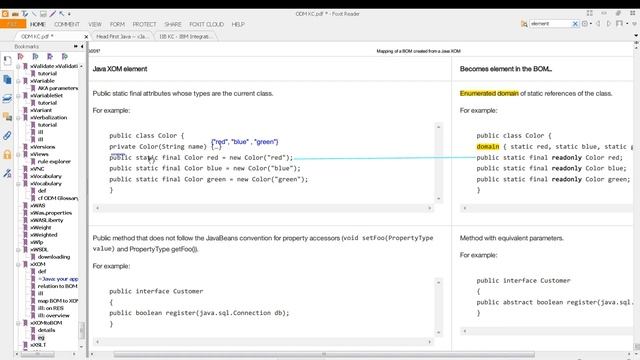Screen dimensions: 640x360
Task: Open the PROTECT ribbon tab
Action: pos(144,24)
